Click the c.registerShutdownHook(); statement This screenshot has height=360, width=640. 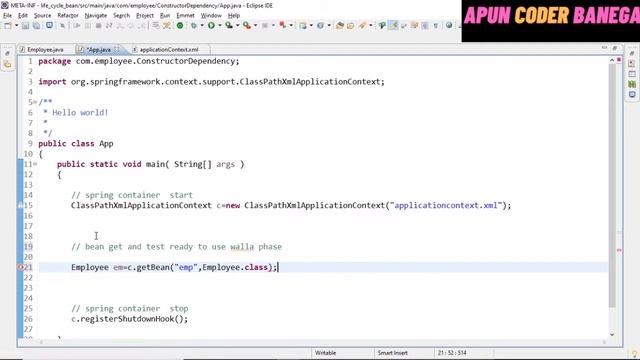click(x=129, y=319)
